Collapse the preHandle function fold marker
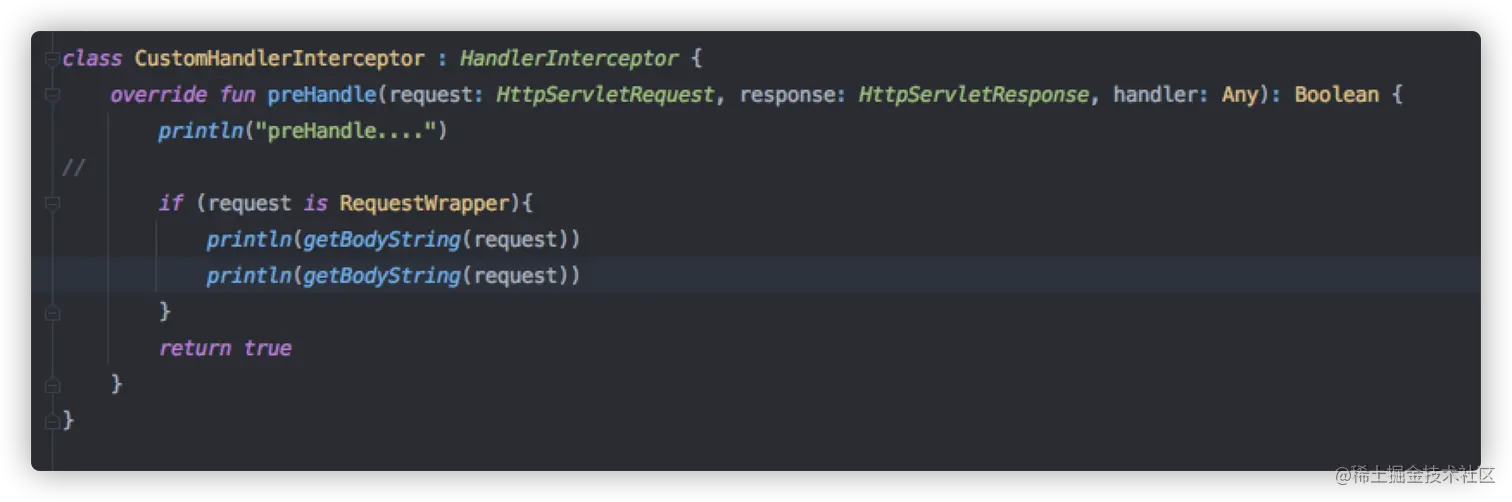 pyautogui.click(x=52, y=95)
